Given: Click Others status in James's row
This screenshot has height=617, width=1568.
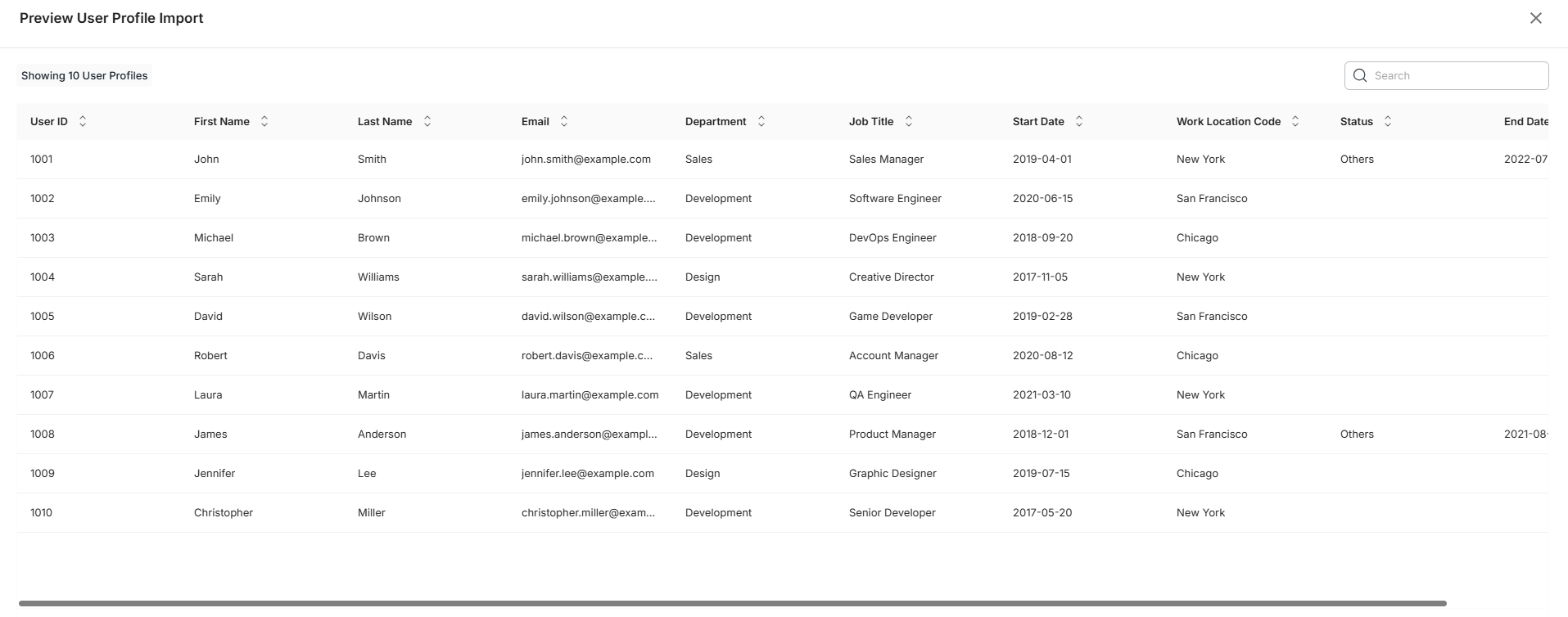Looking at the screenshot, I should click(x=1357, y=434).
